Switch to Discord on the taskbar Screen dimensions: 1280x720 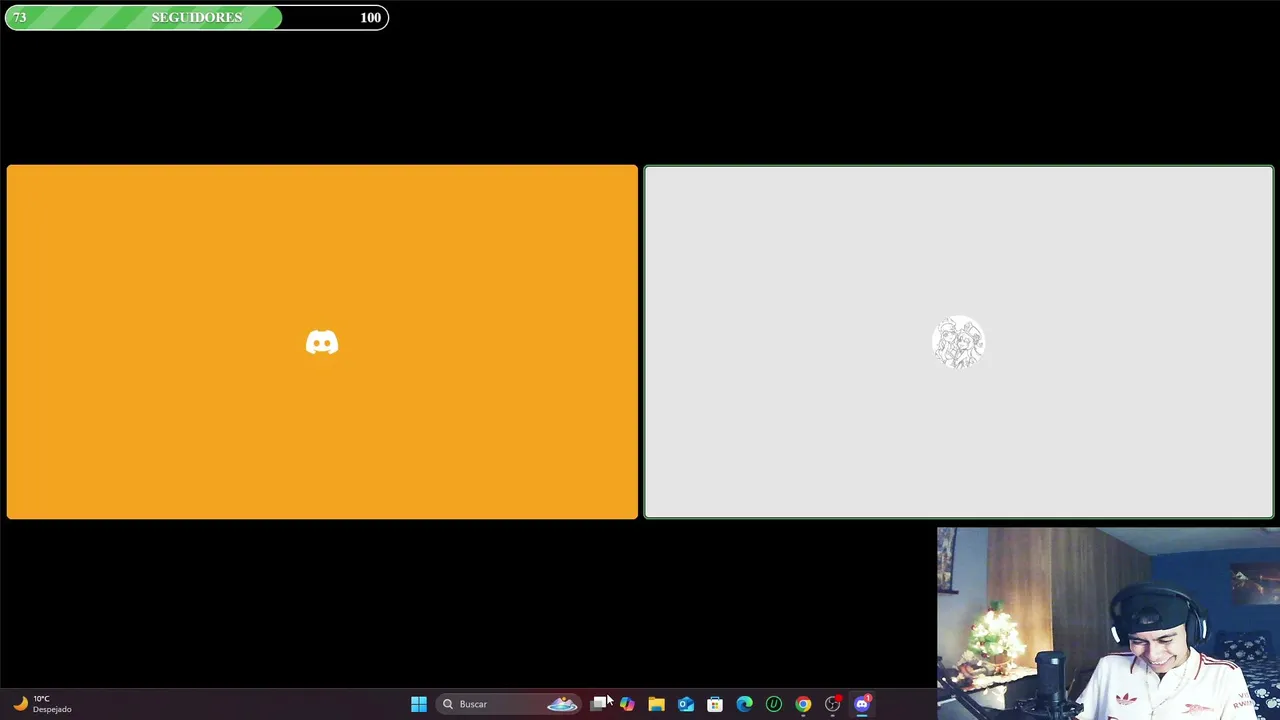click(862, 704)
